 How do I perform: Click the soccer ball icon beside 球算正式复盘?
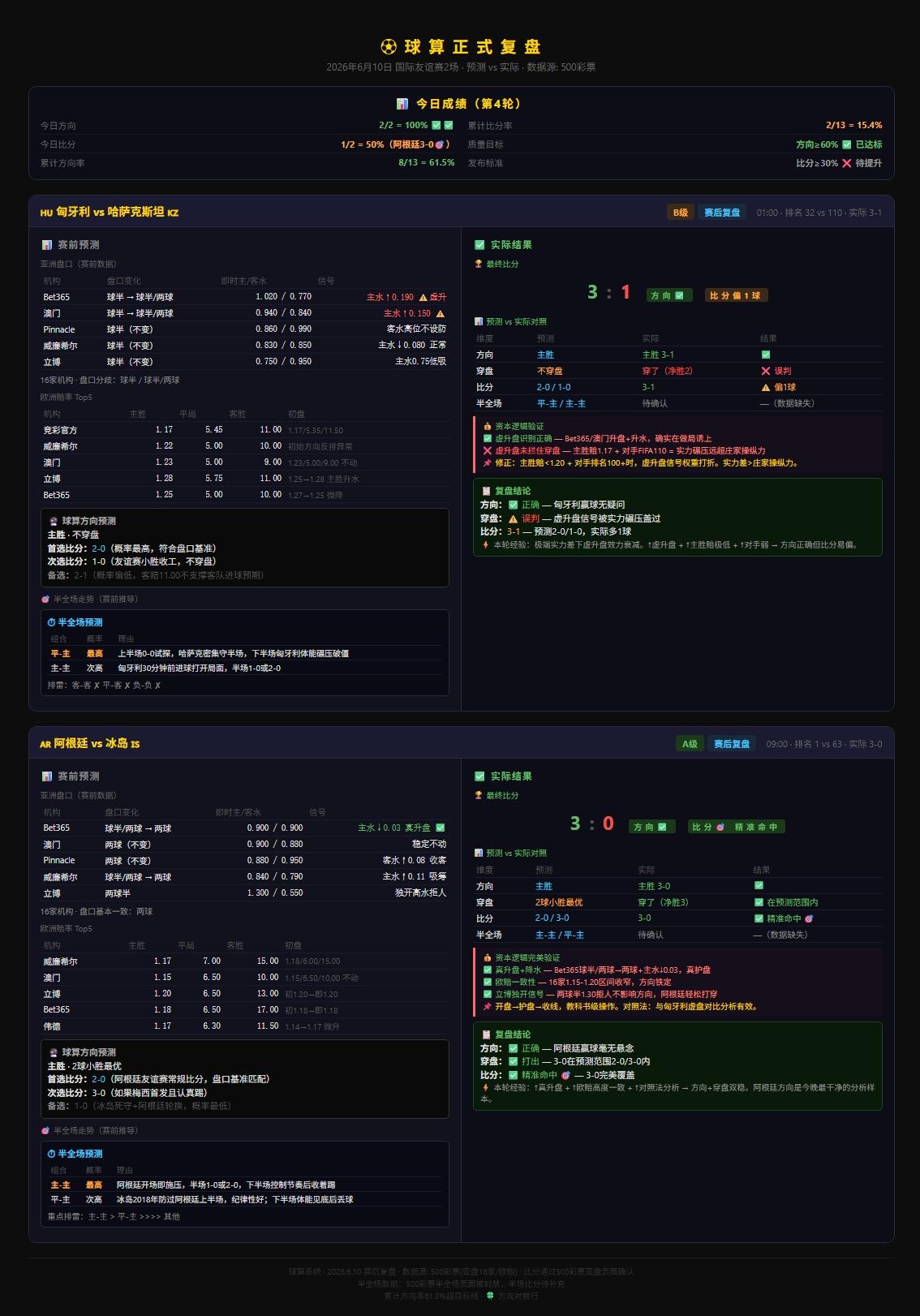[389, 47]
